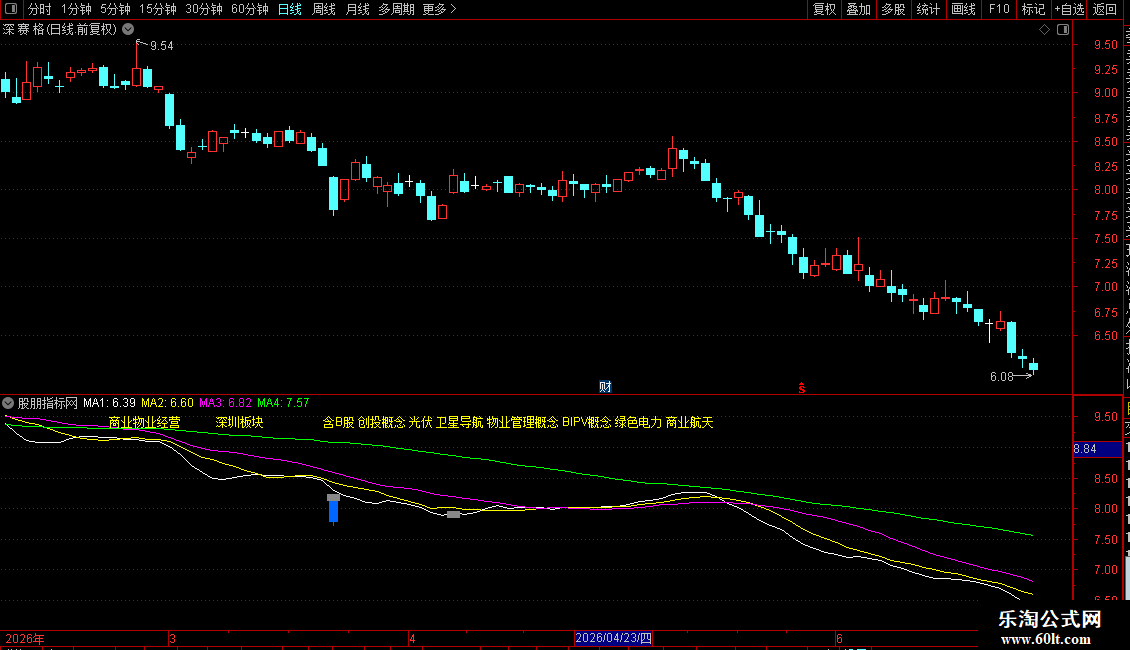Expand the 股朋指标网 indicator dropdown
Viewport: 1130px width, 650px height.
(x=8, y=403)
